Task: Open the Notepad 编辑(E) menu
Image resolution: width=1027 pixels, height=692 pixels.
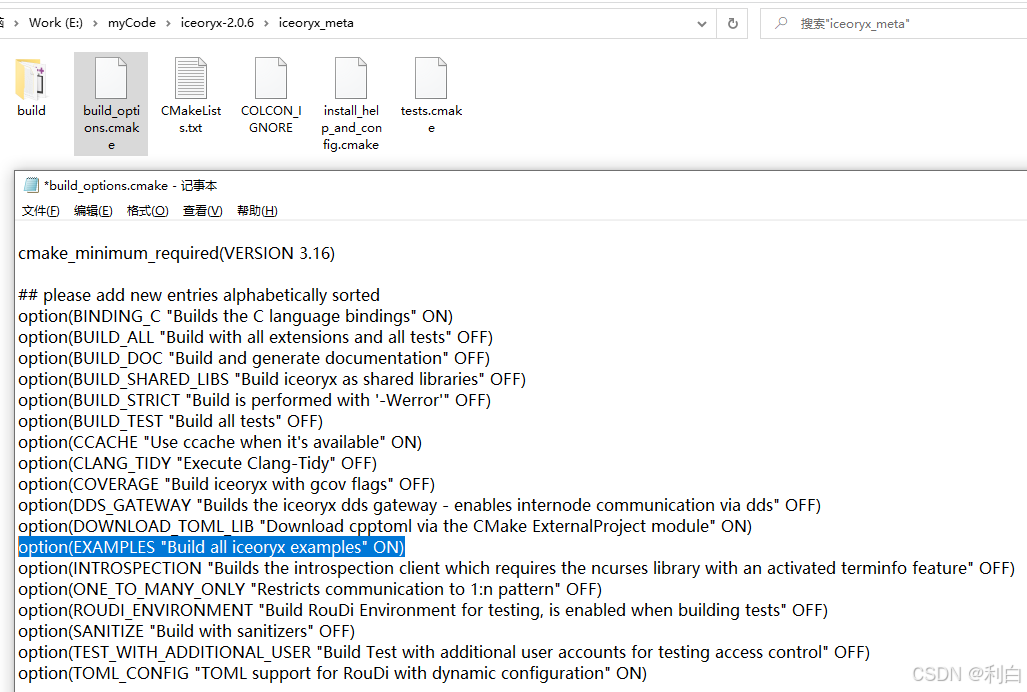Action: pyautogui.click(x=93, y=211)
